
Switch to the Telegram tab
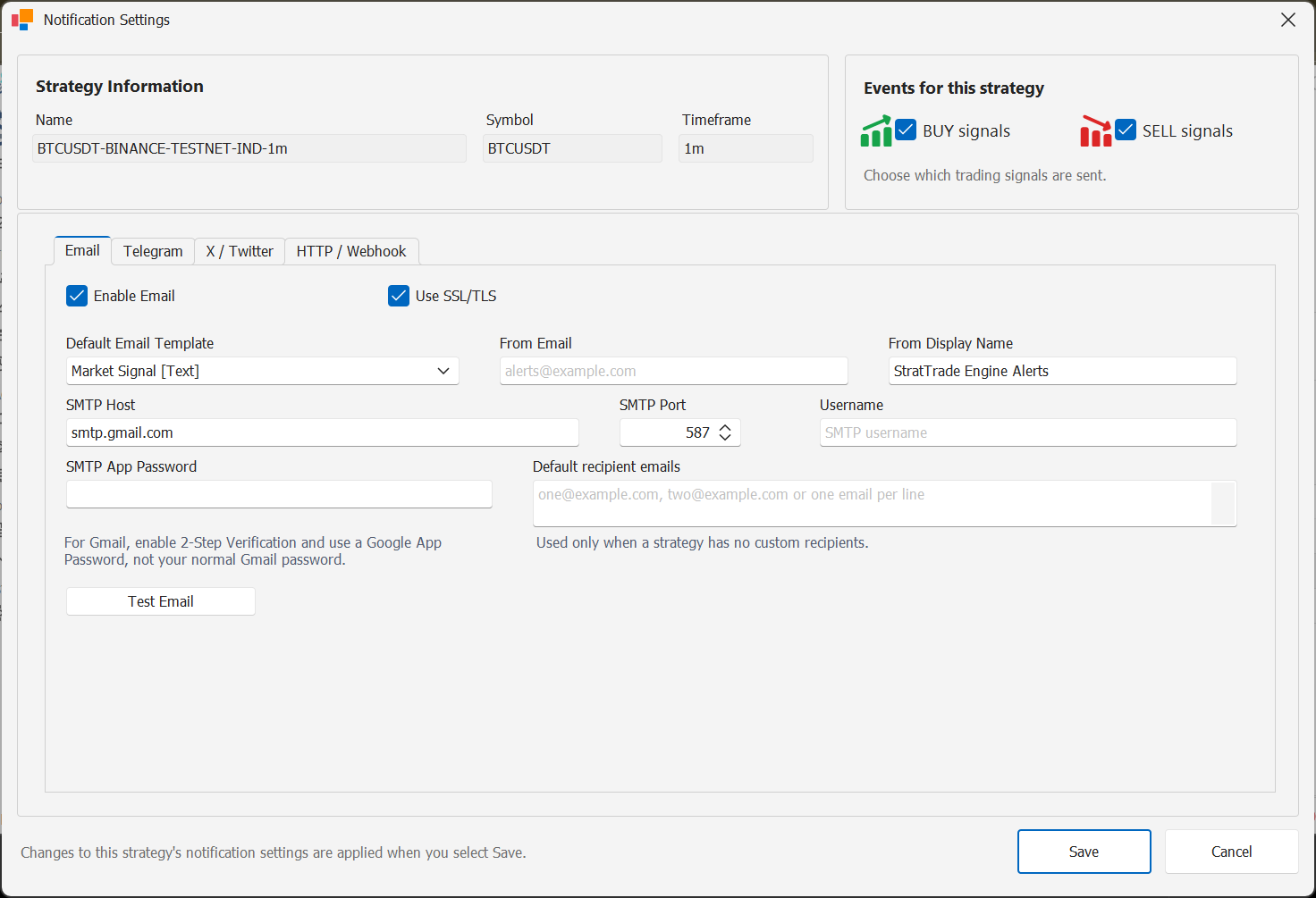coord(153,251)
